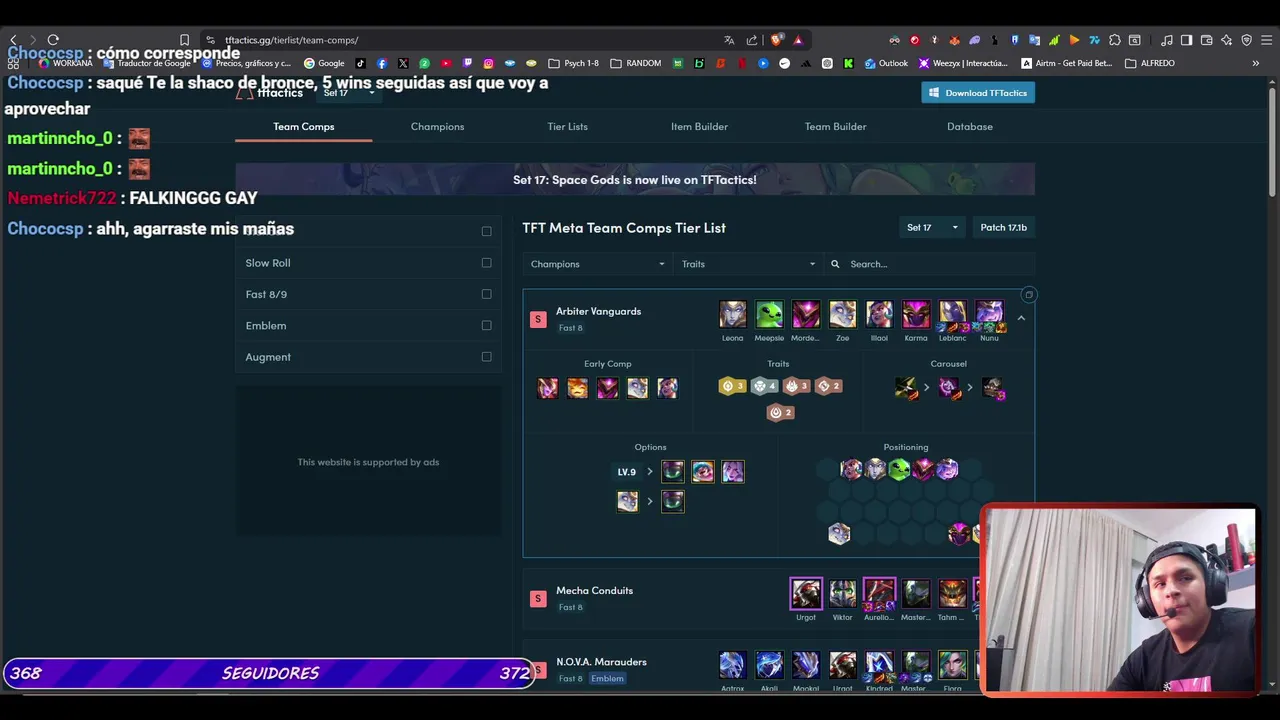Open the Traits filter dropdown
1280x720 pixels.
747,264
